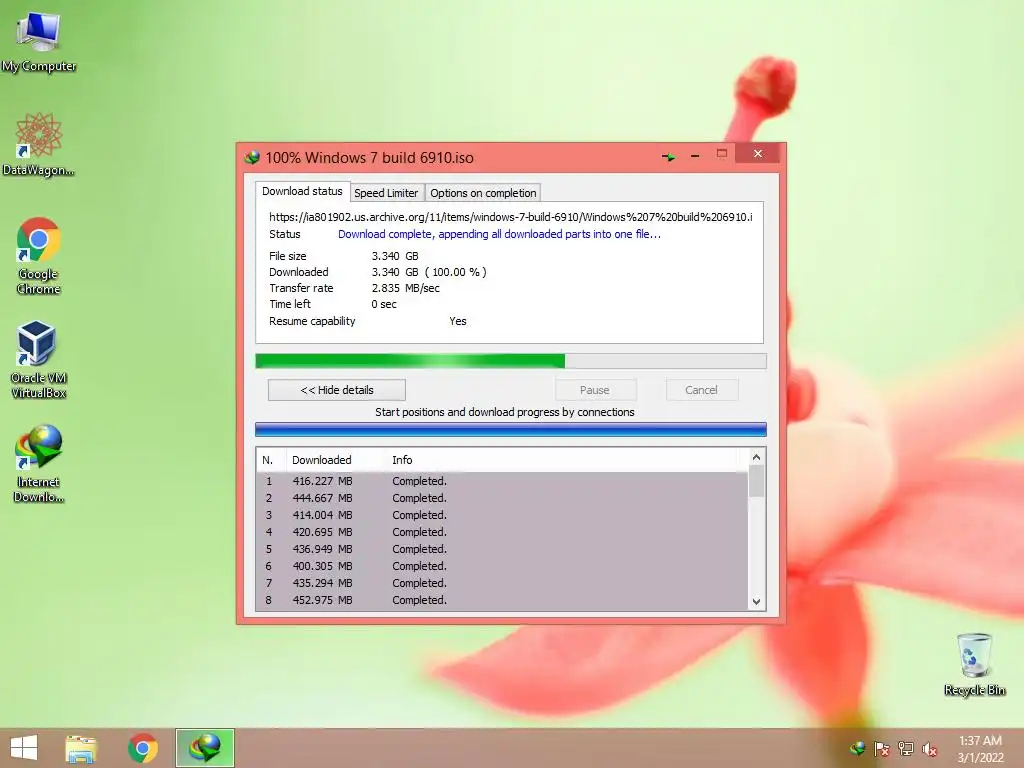1024x768 pixels.
Task: Click the N. column header
Action: 271,460
